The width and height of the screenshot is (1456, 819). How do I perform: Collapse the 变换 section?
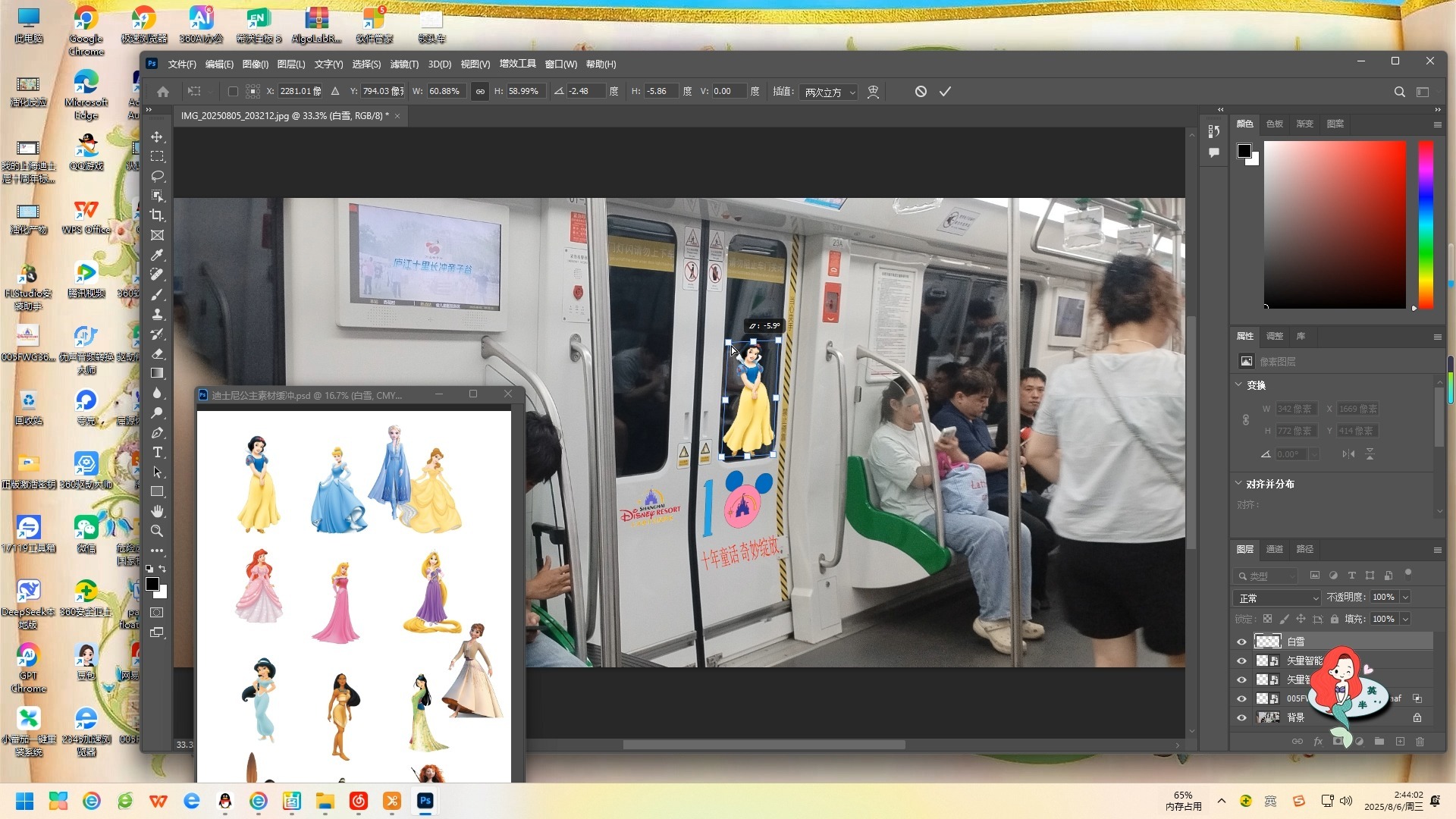click(x=1238, y=384)
